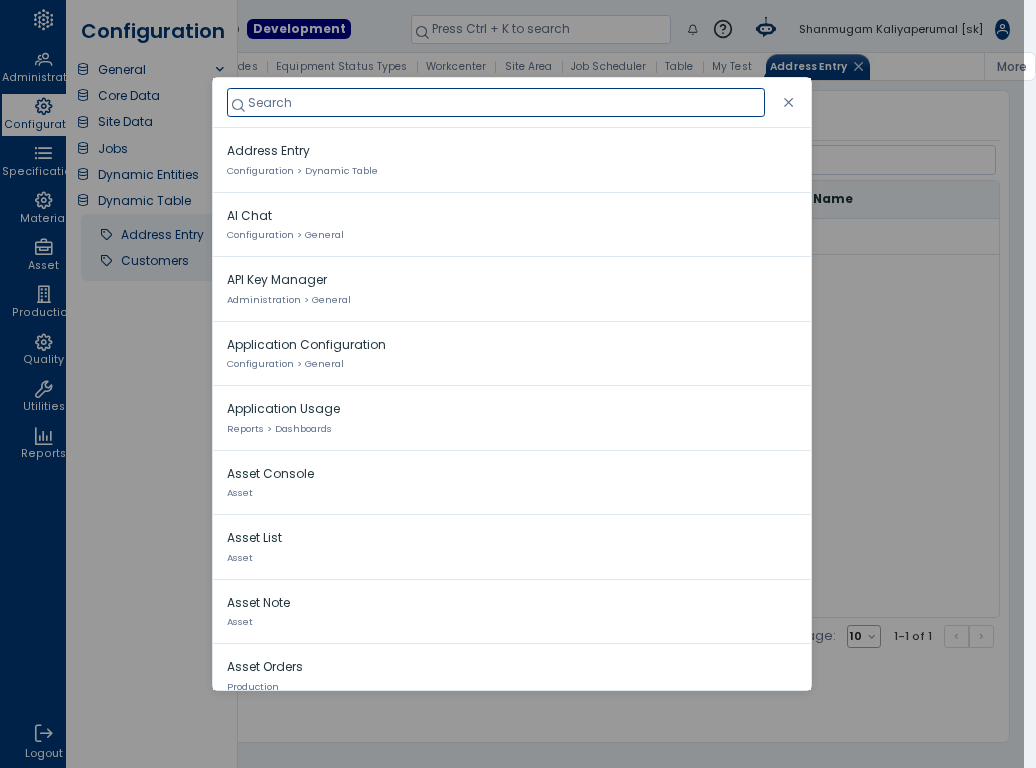This screenshot has height=768, width=1036.
Task: Switch to the Job Scheduler tab
Action: [608, 66]
